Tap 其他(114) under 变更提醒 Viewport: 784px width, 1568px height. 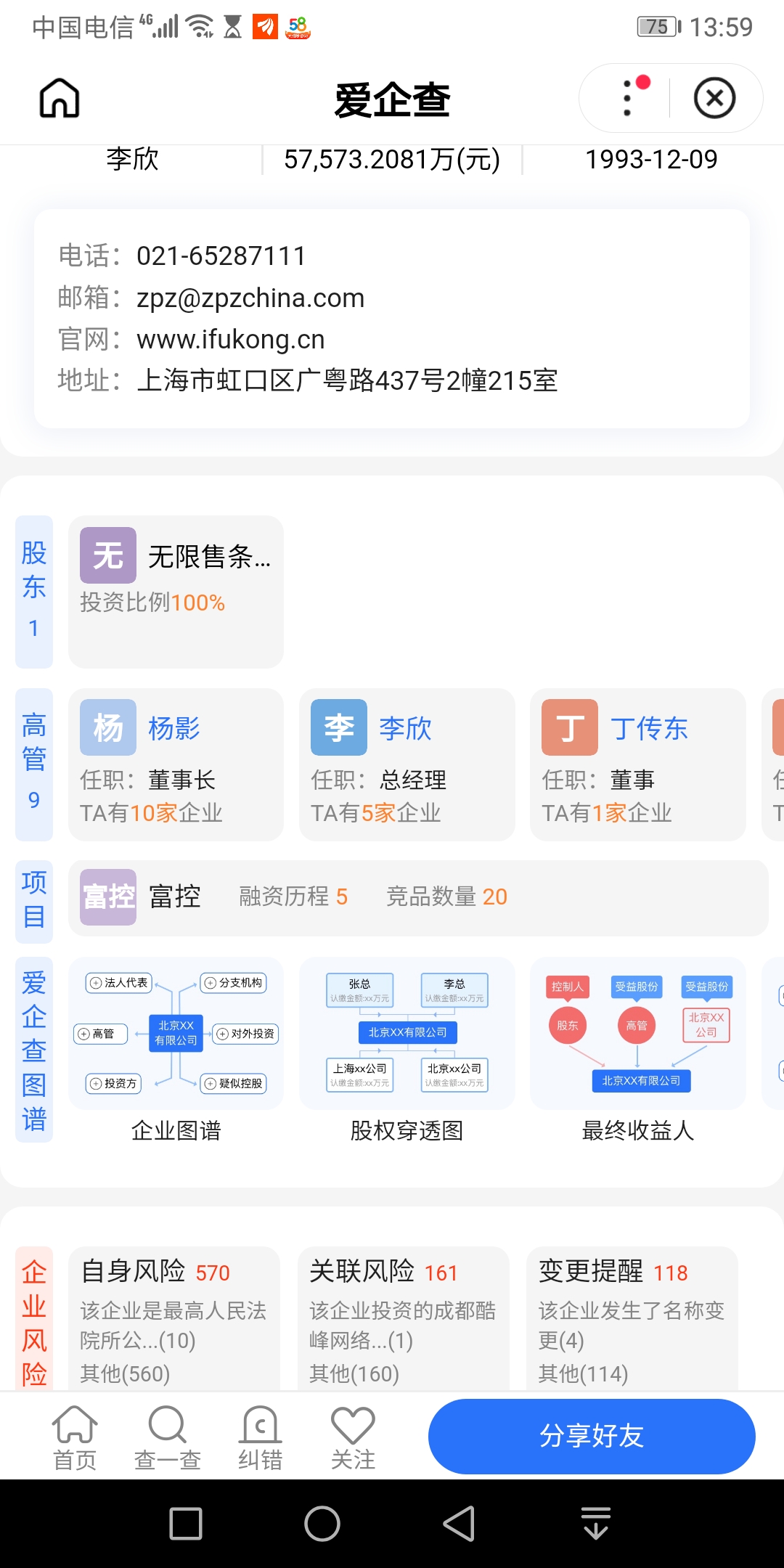tap(583, 1373)
